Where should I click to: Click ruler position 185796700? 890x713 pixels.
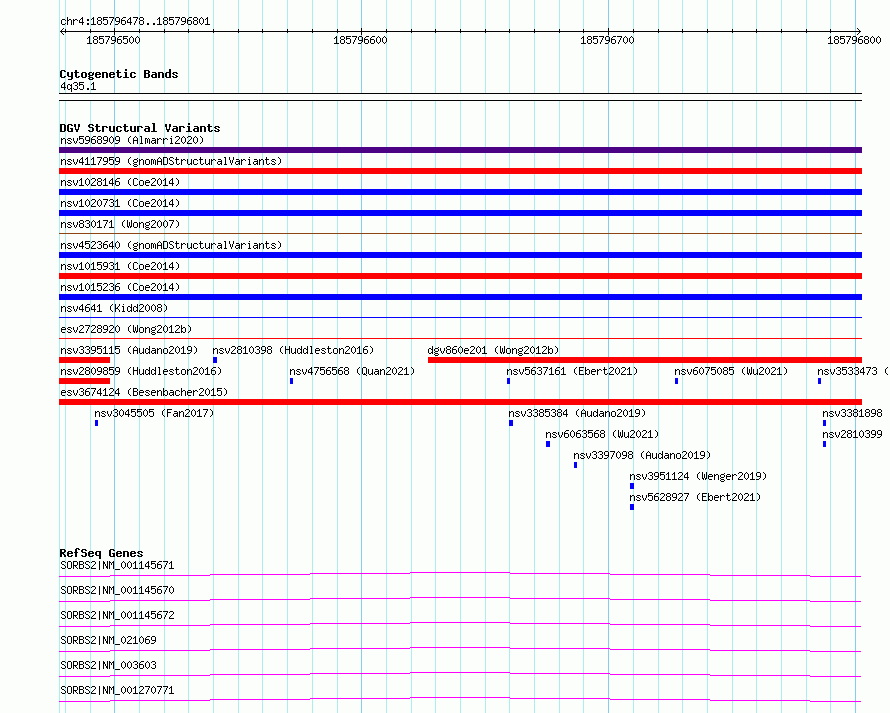coord(607,40)
